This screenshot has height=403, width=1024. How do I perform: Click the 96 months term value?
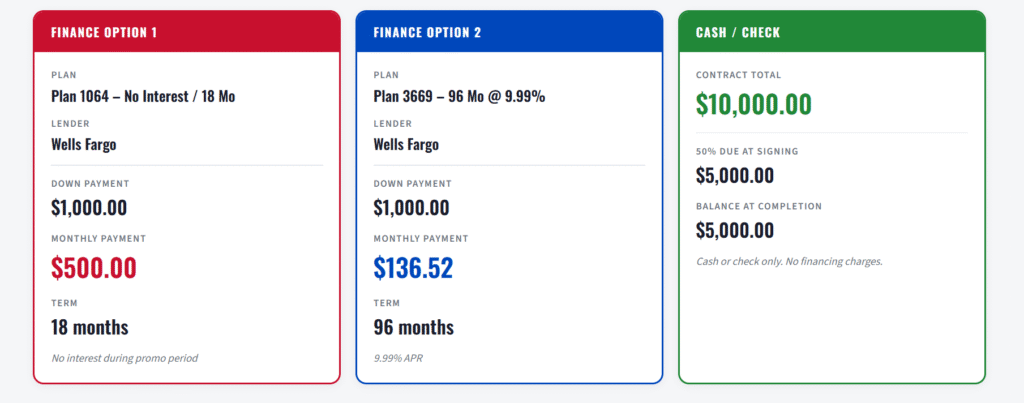pos(413,327)
